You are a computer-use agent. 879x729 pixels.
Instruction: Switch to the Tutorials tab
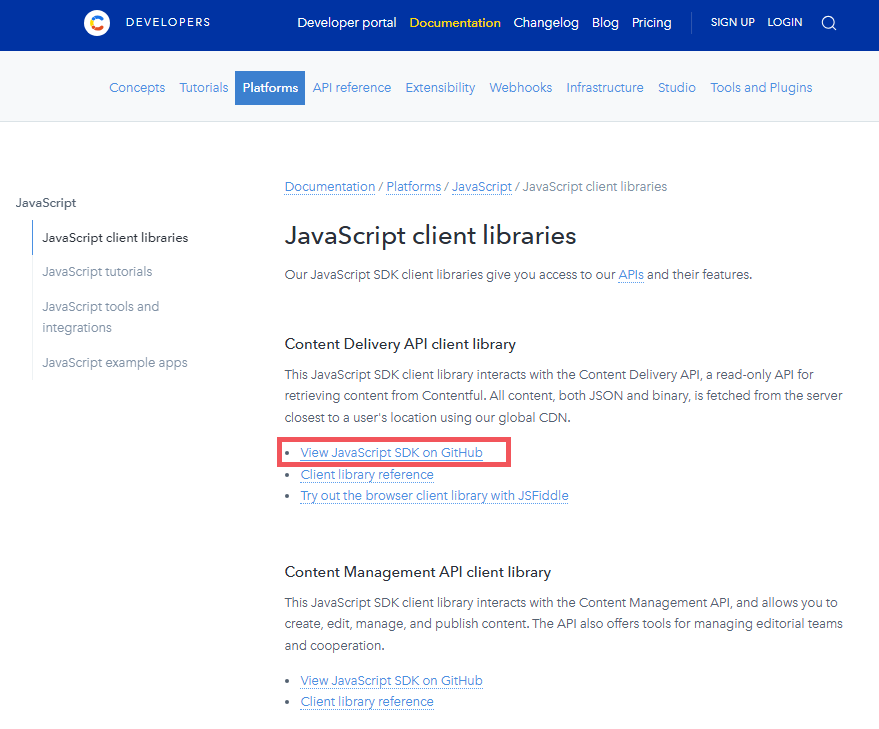(x=203, y=87)
